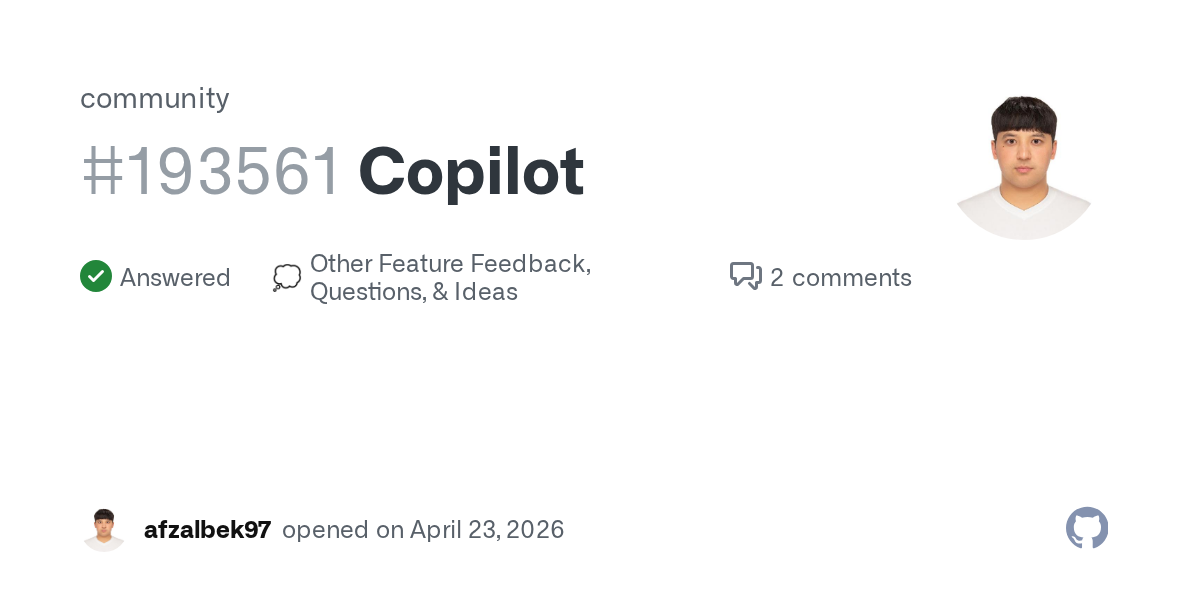Click the comments speech-bubbles icon
This screenshot has height=600, width=1200.
746,277
